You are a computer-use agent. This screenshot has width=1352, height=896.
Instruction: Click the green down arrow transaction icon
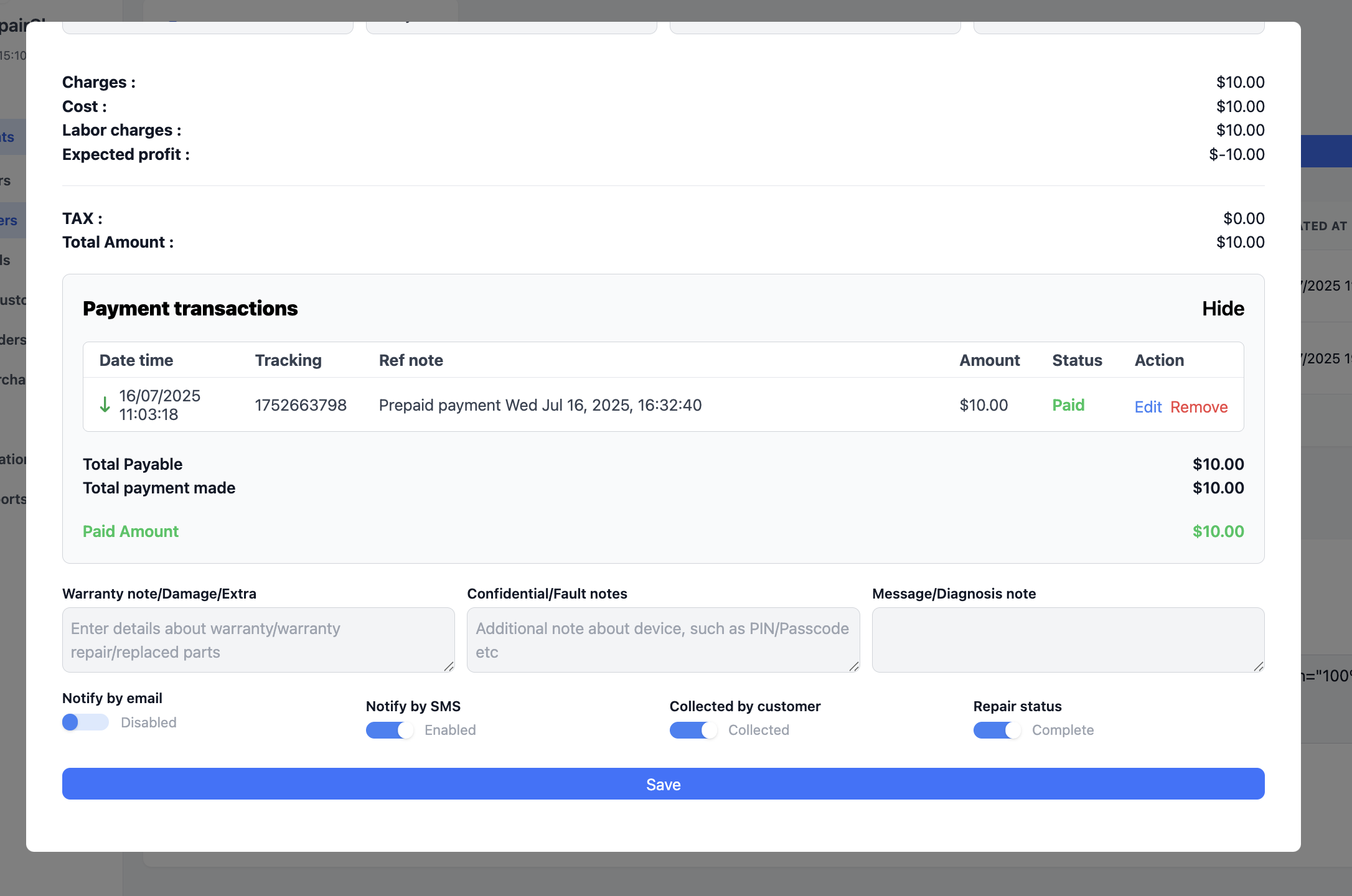coord(105,405)
